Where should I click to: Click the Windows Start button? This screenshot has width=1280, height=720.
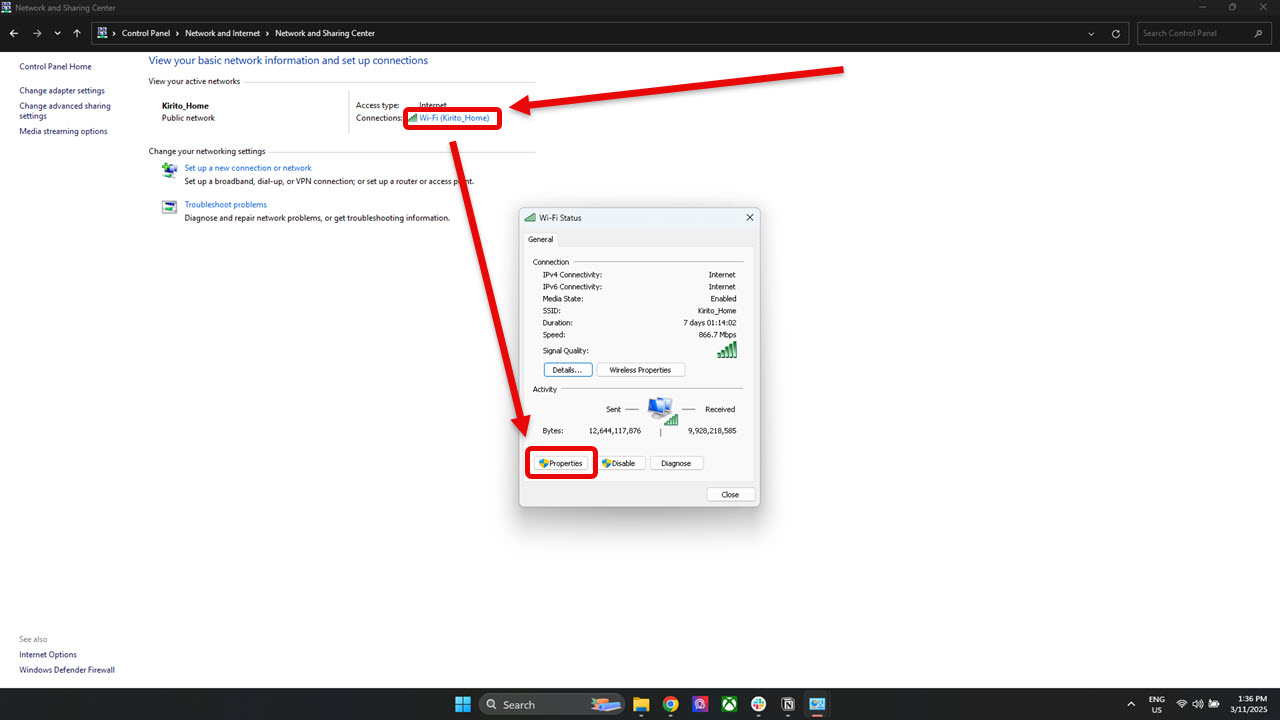pos(463,704)
